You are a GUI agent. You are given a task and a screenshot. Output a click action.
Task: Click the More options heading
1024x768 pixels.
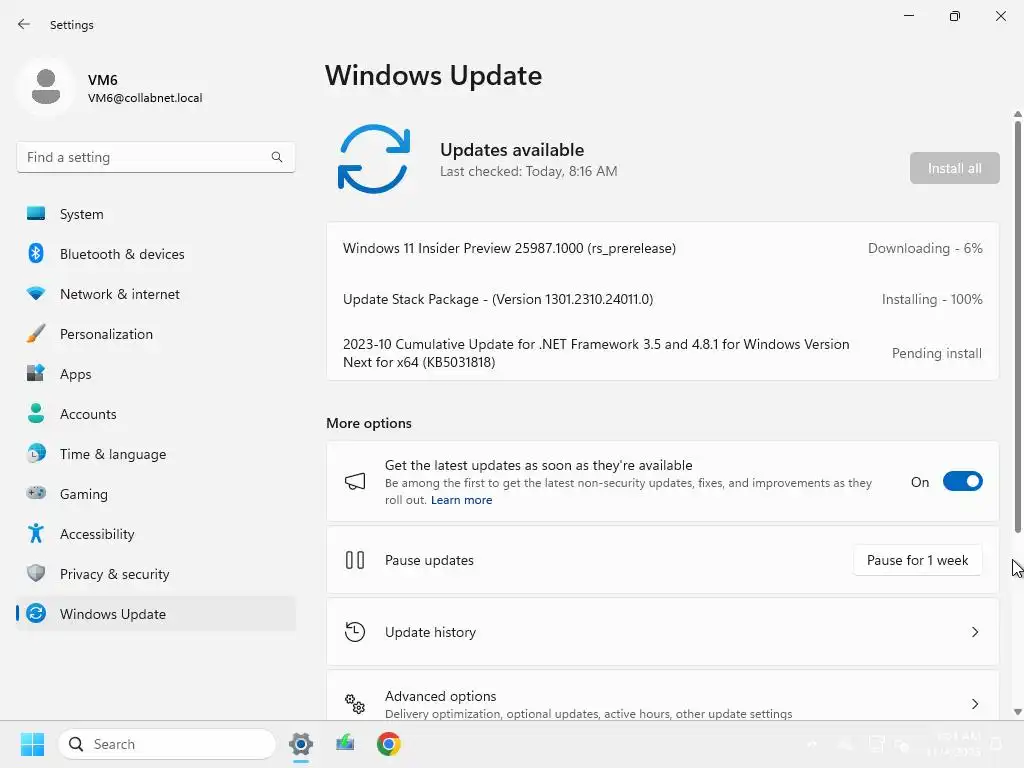(369, 423)
